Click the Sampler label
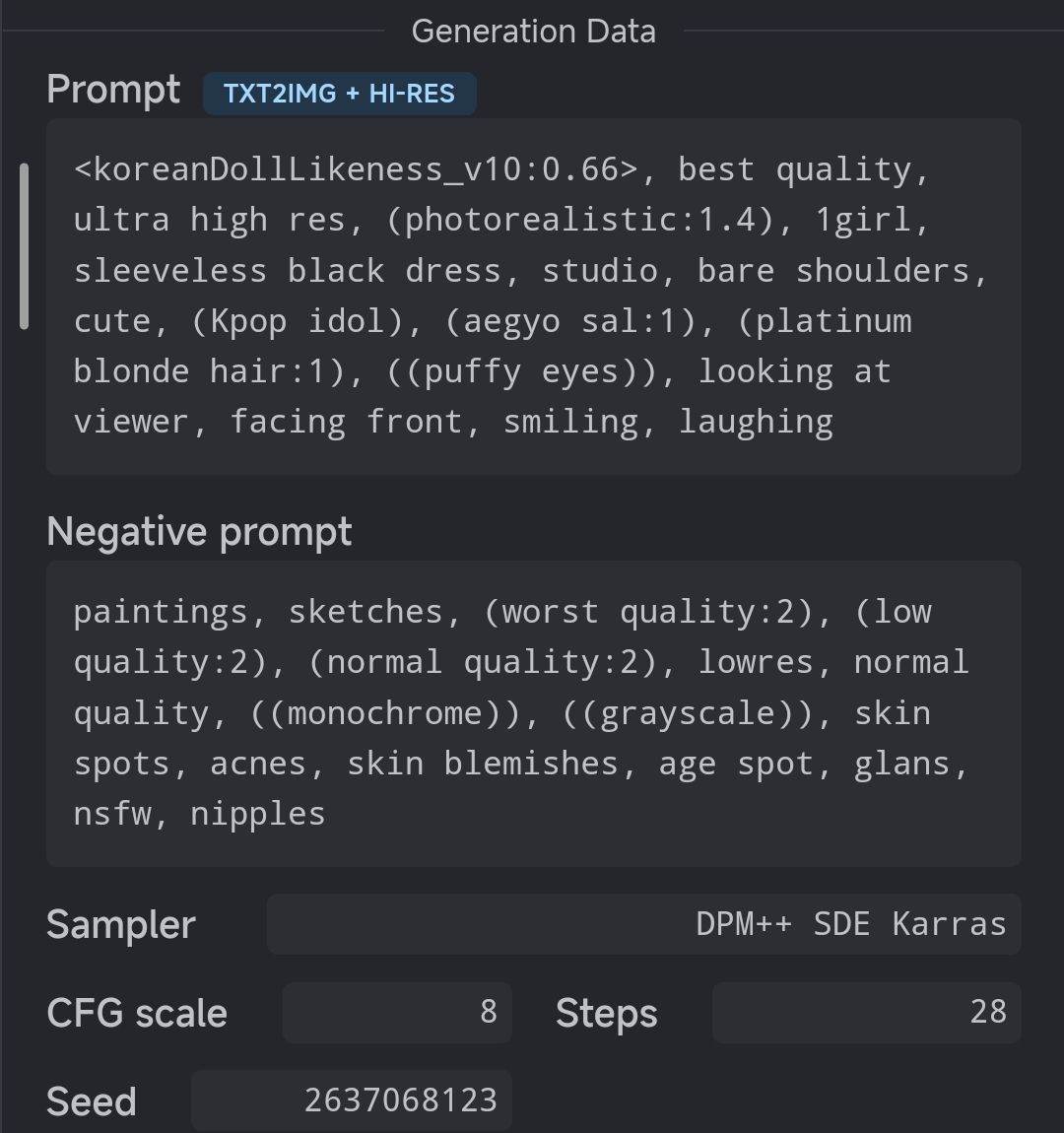 (x=121, y=925)
